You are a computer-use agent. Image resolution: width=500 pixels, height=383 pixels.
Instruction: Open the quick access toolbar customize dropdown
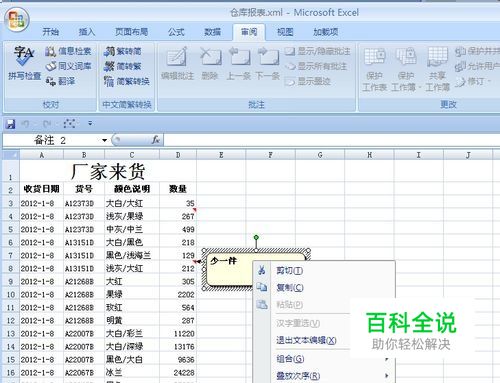coord(90,124)
